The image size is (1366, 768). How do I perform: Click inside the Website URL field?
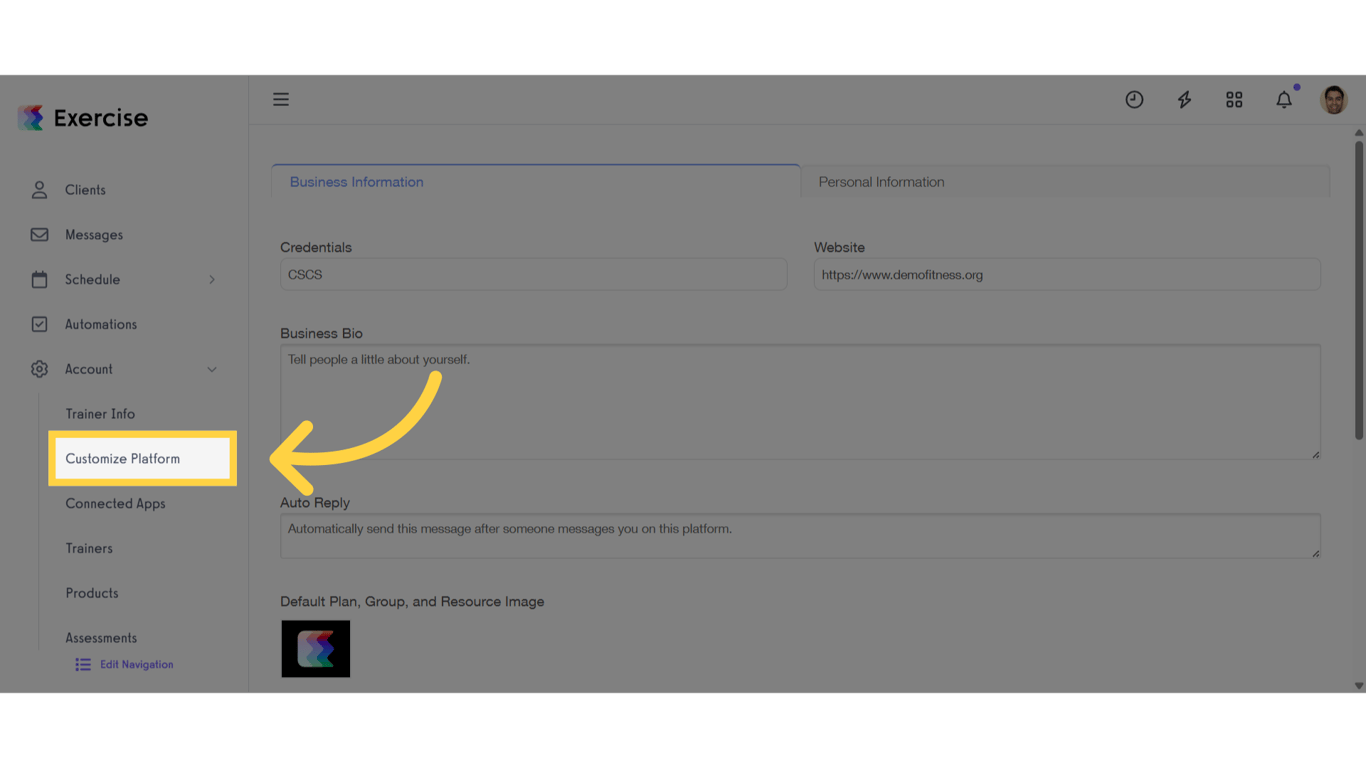pos(1066,274)
